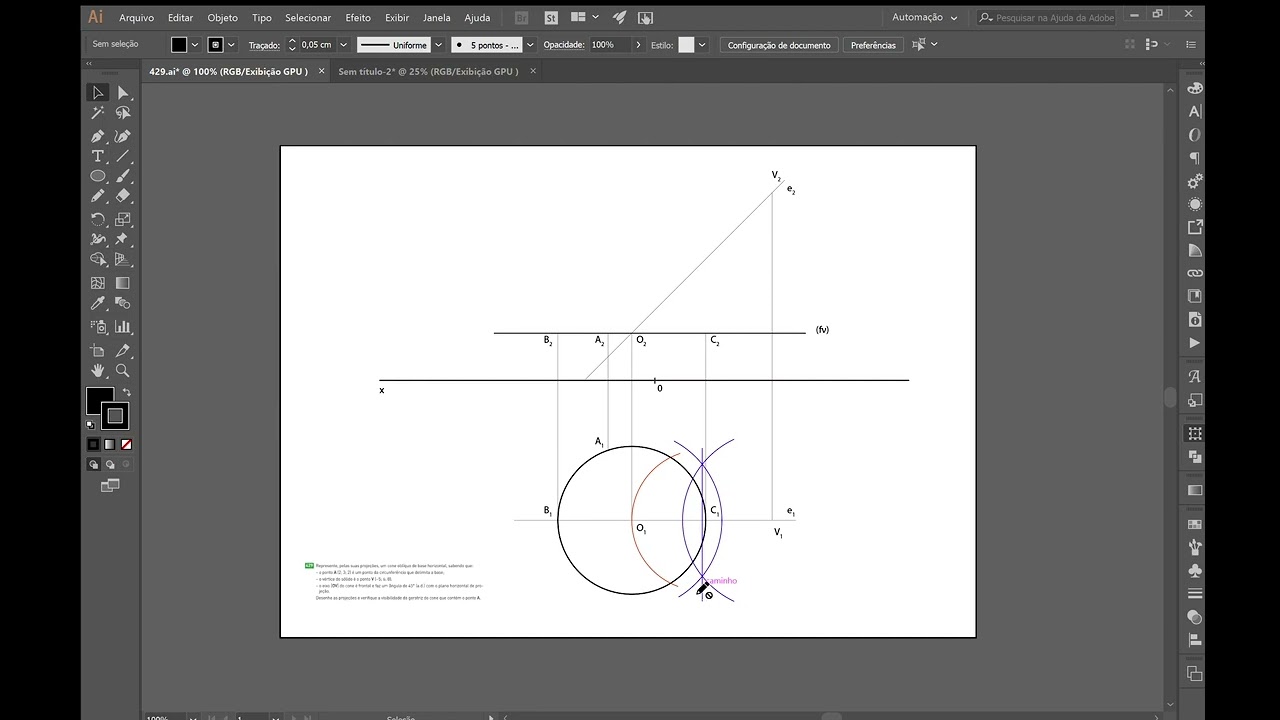Pick the Pencil tool
This screenshot has width=1280, height=720.
(x=98, y=197)
